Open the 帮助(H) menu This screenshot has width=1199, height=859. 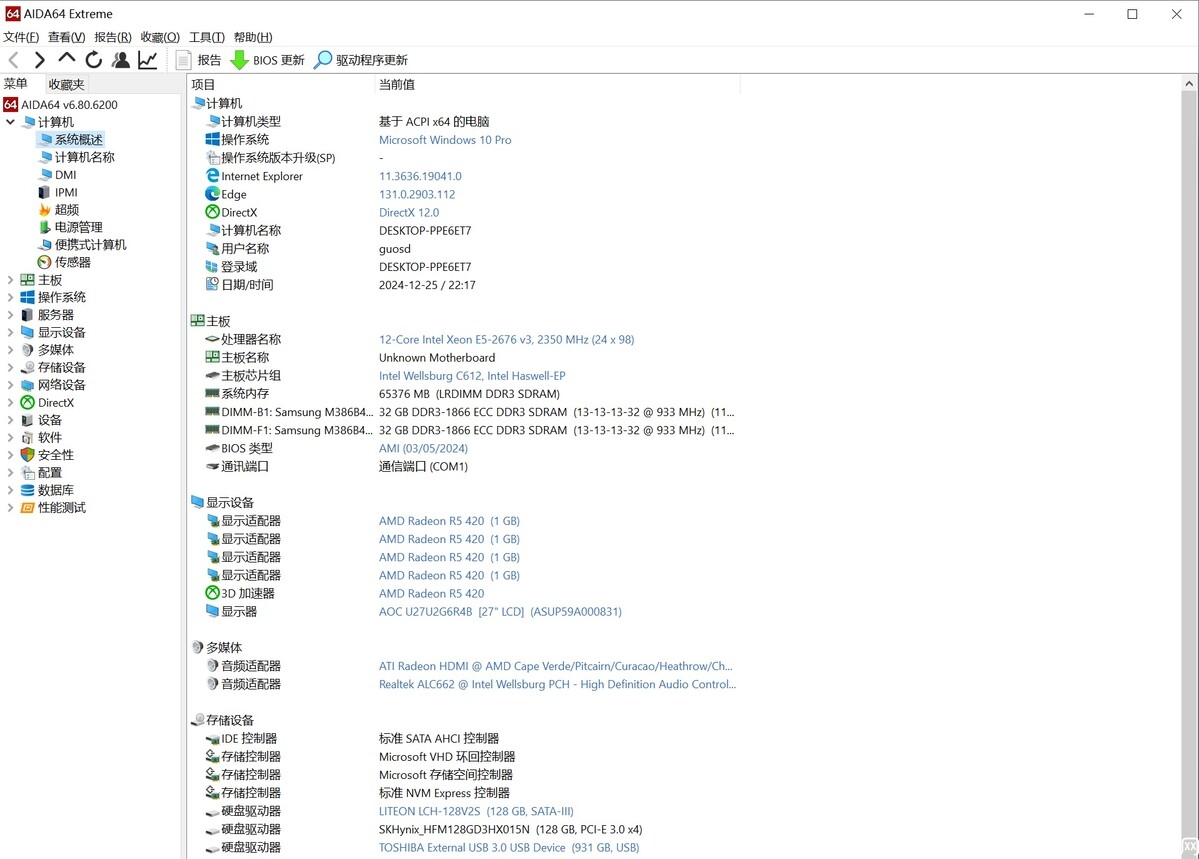(253, 37)
